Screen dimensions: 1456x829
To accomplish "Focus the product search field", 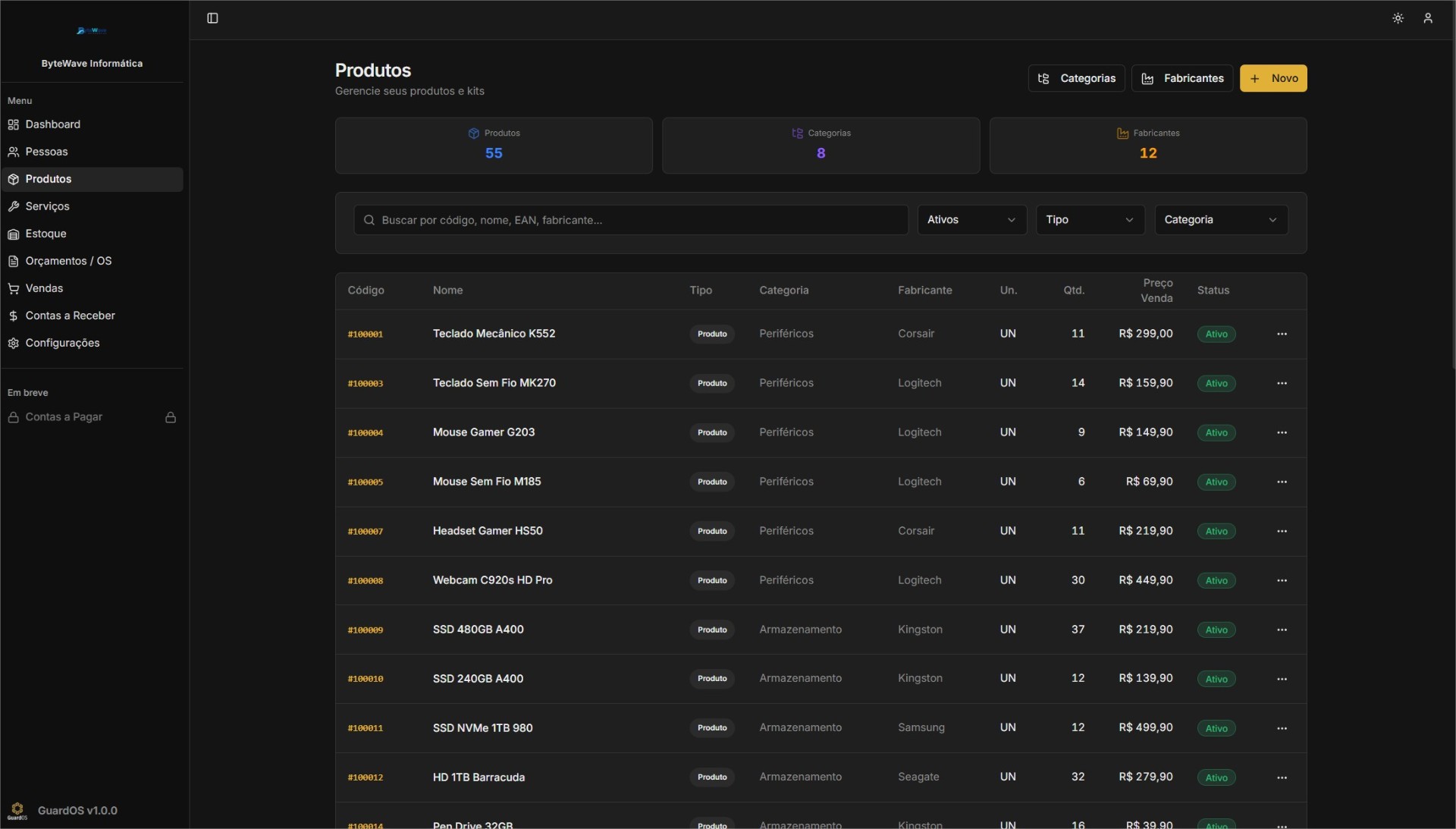I will [x=629, y=220].
